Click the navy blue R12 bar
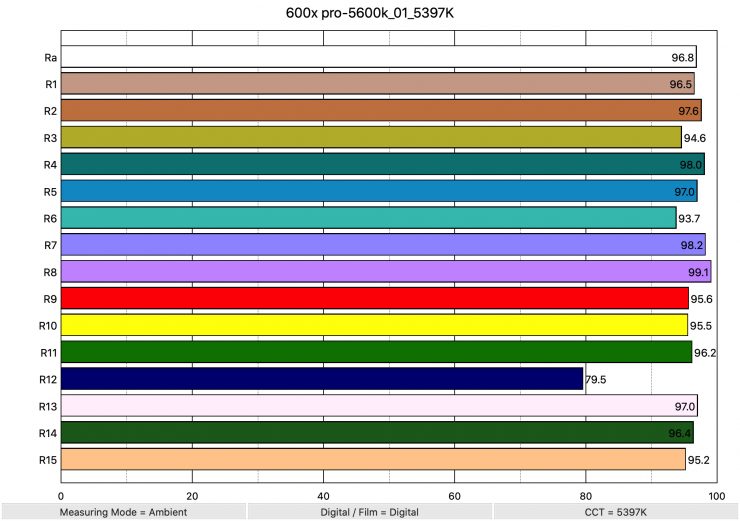740x521 pixels. click(x=322, y=379)
